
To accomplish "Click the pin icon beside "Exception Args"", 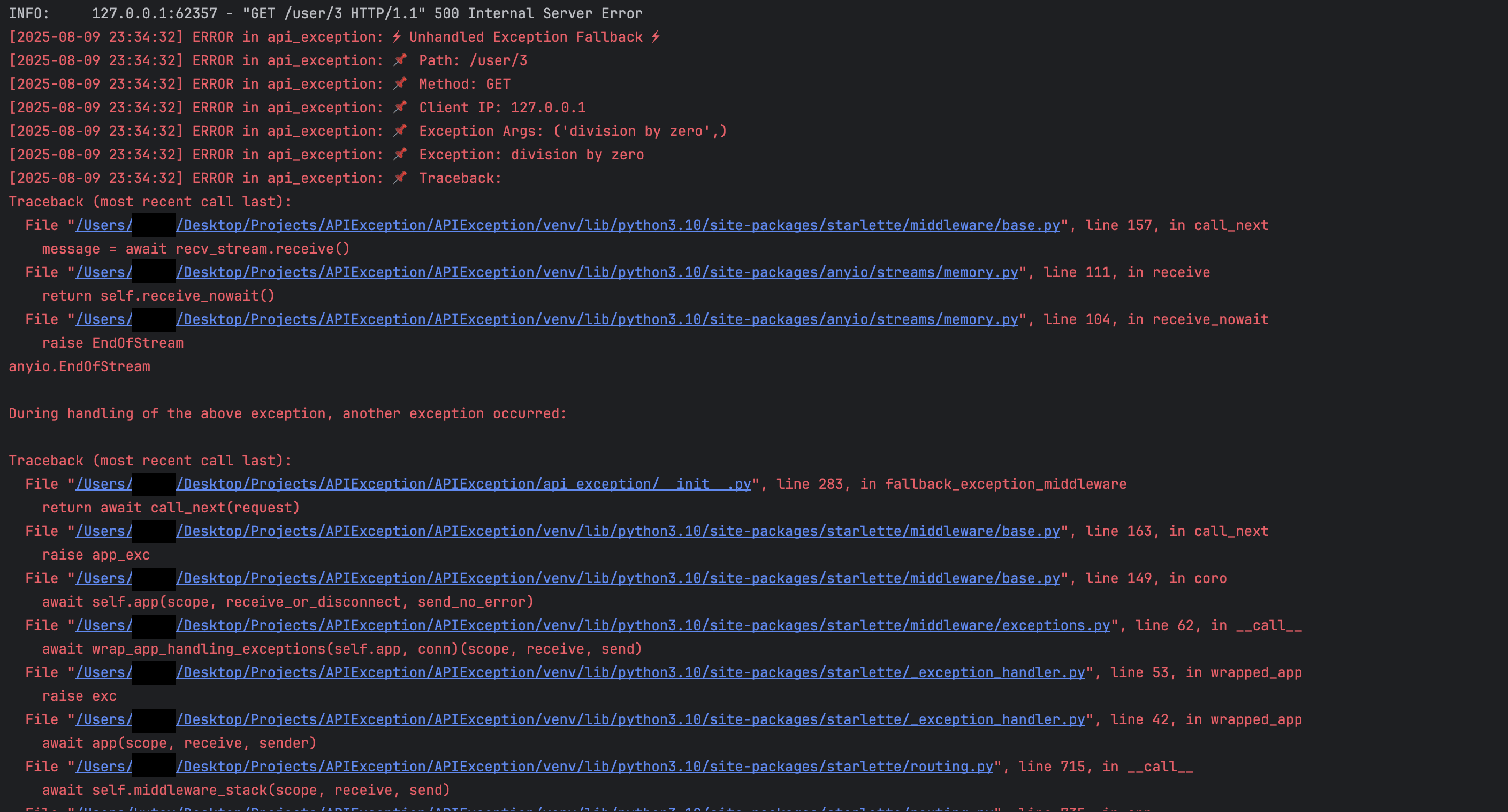I will [400, 131].
